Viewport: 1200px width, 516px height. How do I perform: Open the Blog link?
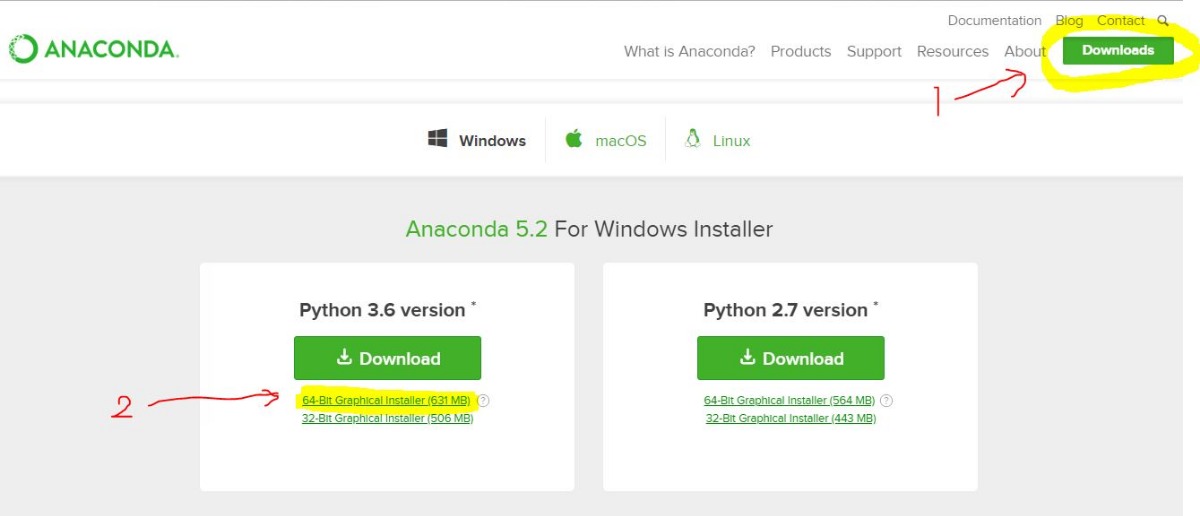pos(1069,21)
